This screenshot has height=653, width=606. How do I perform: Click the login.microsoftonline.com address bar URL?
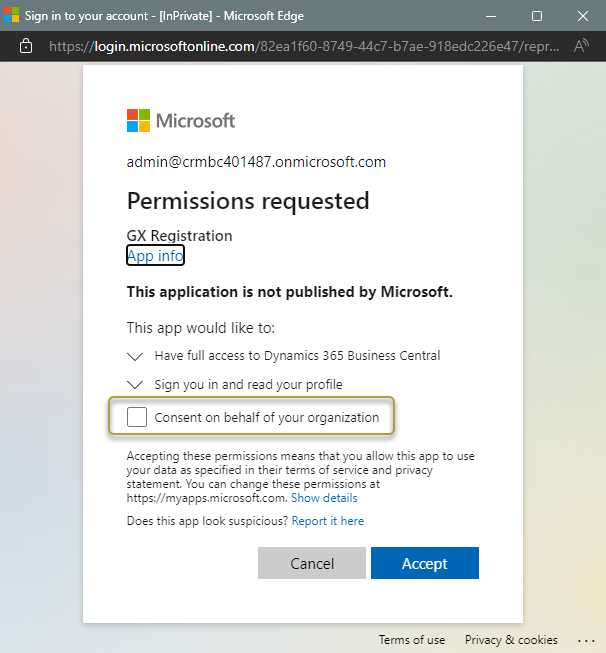point(300,46)
